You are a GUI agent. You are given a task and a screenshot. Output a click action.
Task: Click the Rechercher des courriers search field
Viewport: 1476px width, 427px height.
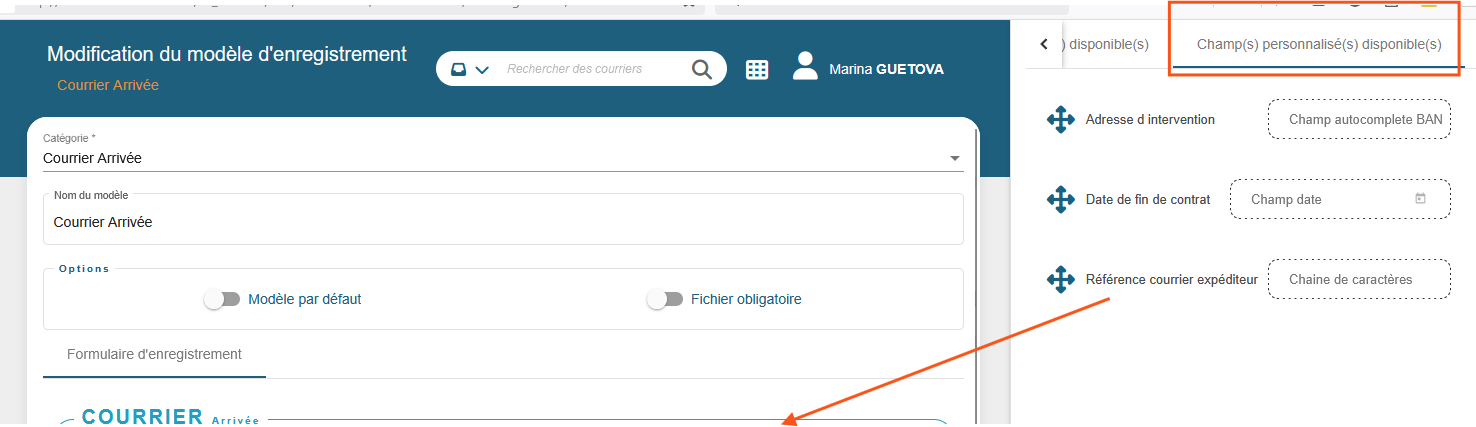click(590, 69)
